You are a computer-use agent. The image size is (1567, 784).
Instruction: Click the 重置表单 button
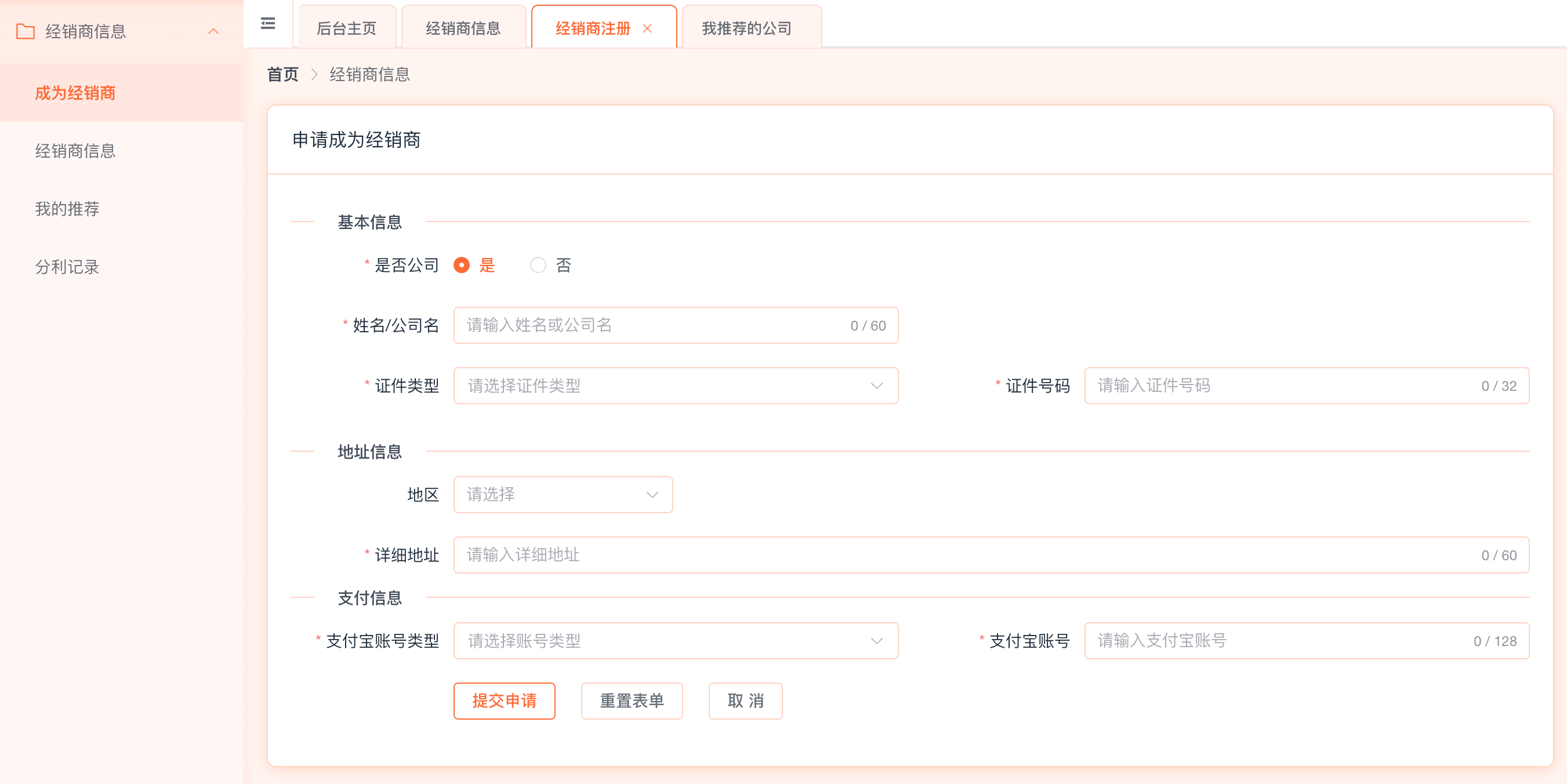pos(632,700)
